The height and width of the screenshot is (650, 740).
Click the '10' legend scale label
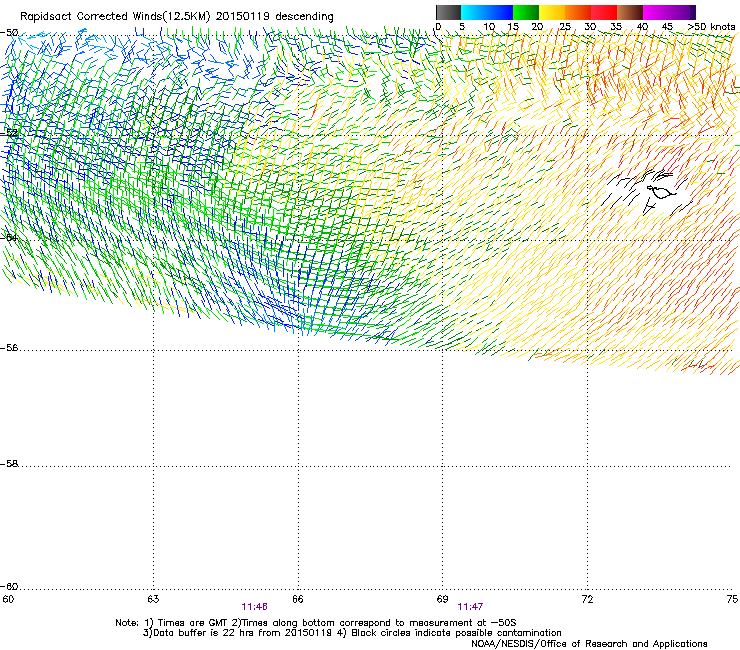click(489, 27)
